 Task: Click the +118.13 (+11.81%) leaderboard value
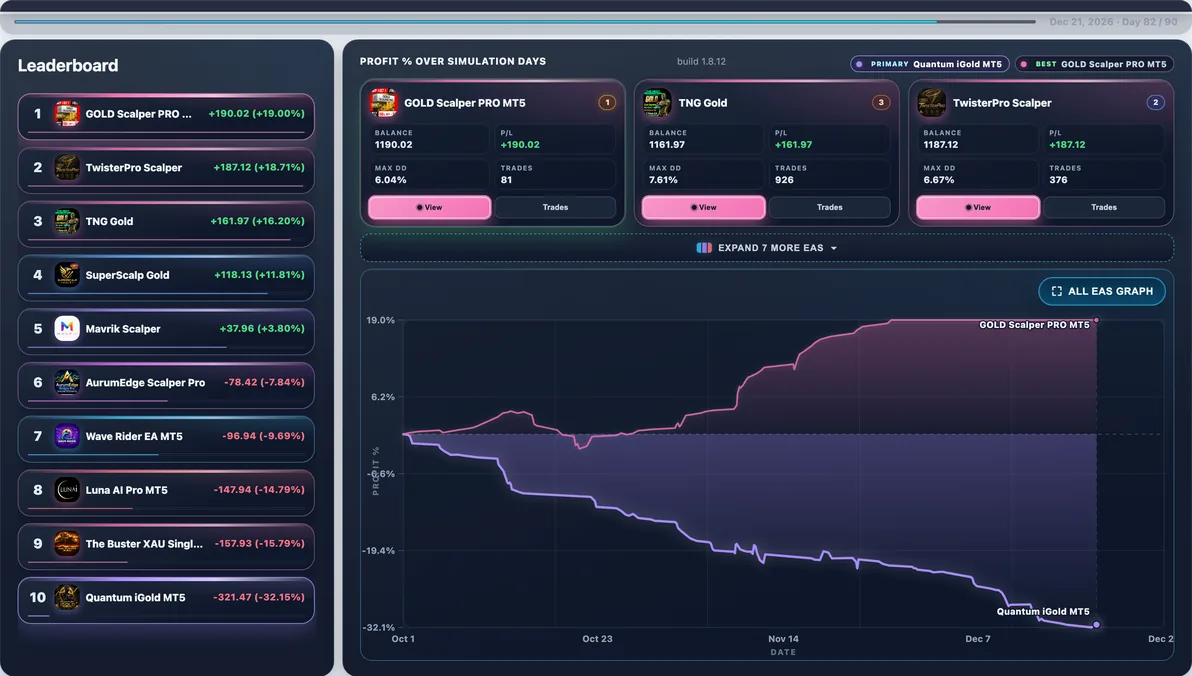259,275
